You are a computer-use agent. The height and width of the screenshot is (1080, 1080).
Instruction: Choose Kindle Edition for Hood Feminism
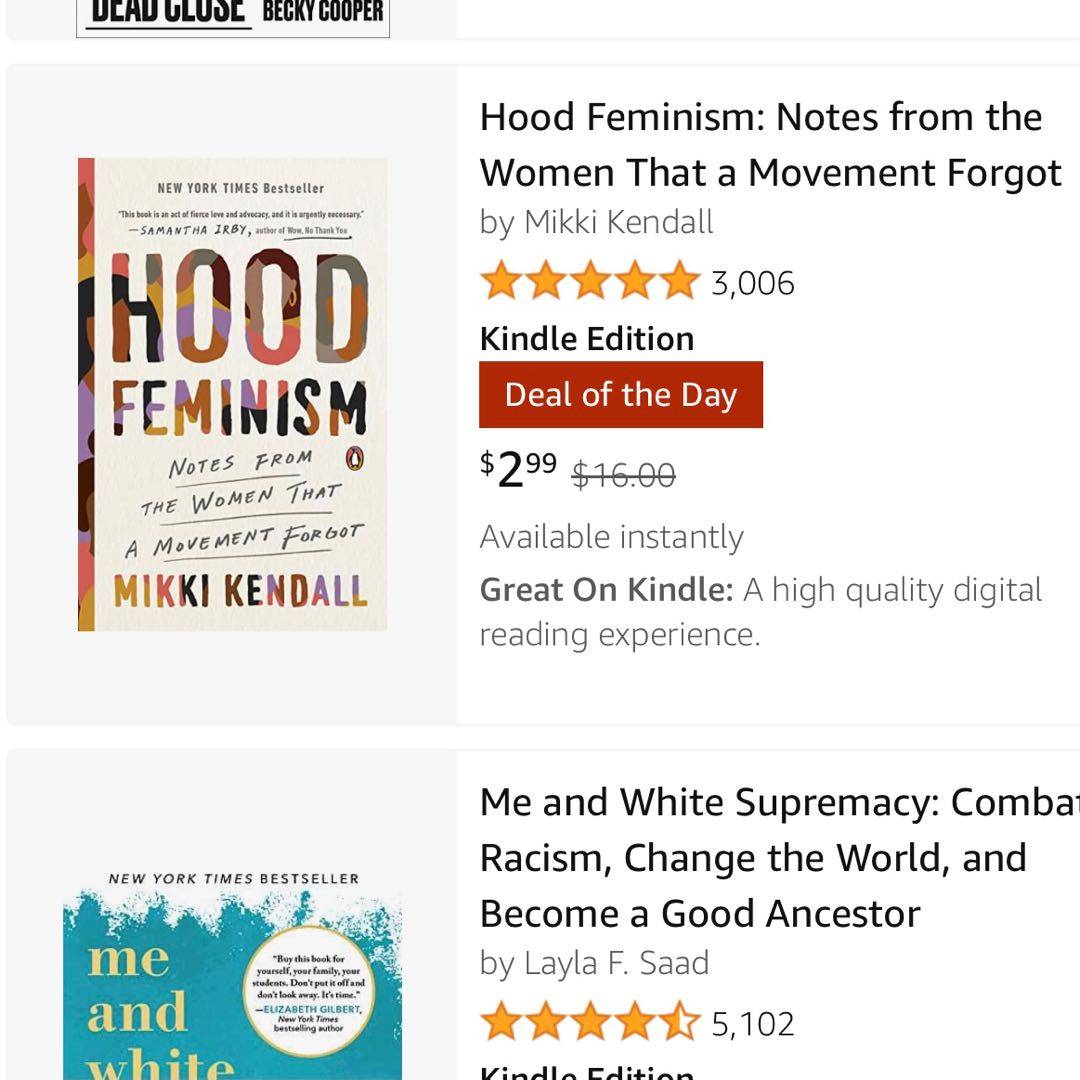[587, 339]
